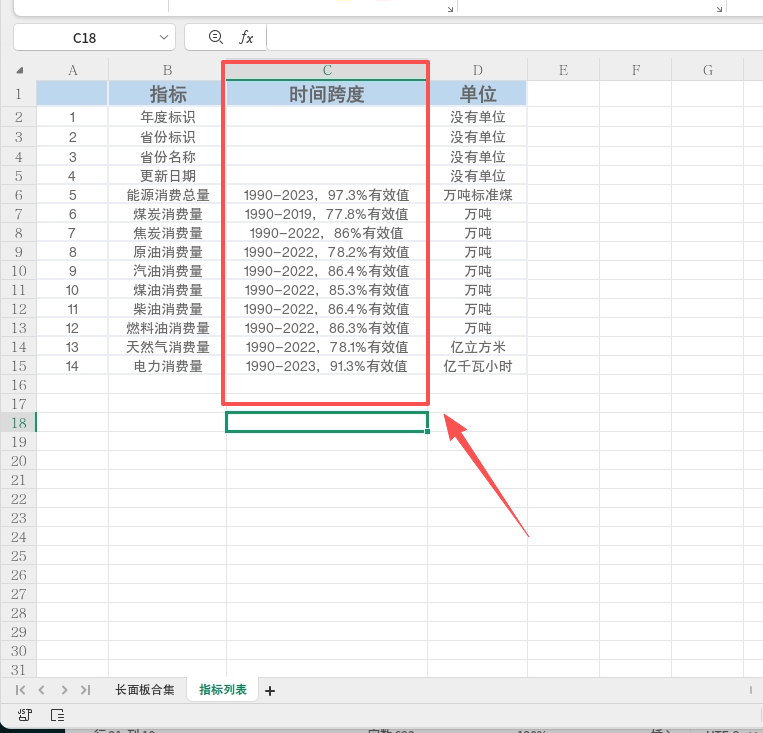Viewport: 763px width, 733px height.
Task: Go to previous sheet tab arrow
Action: point(42,690)
